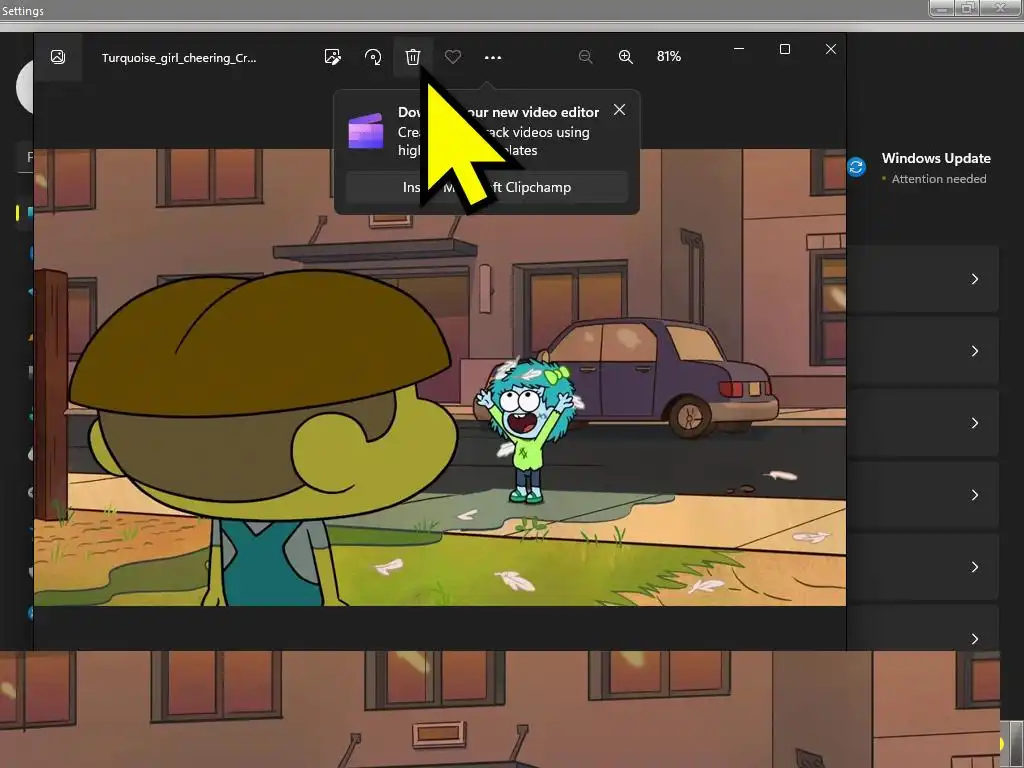Zoom in using the magnifier plus icon

[x=626, y=57]
